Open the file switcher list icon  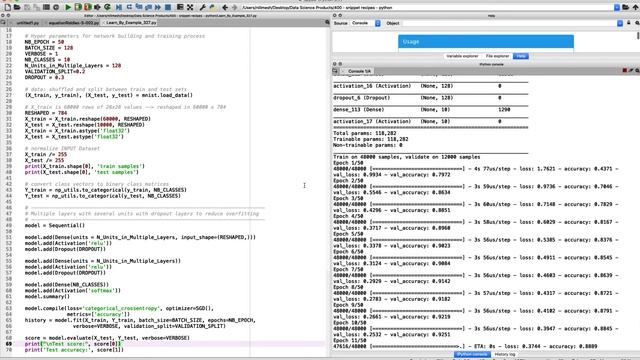click(46, 7)
